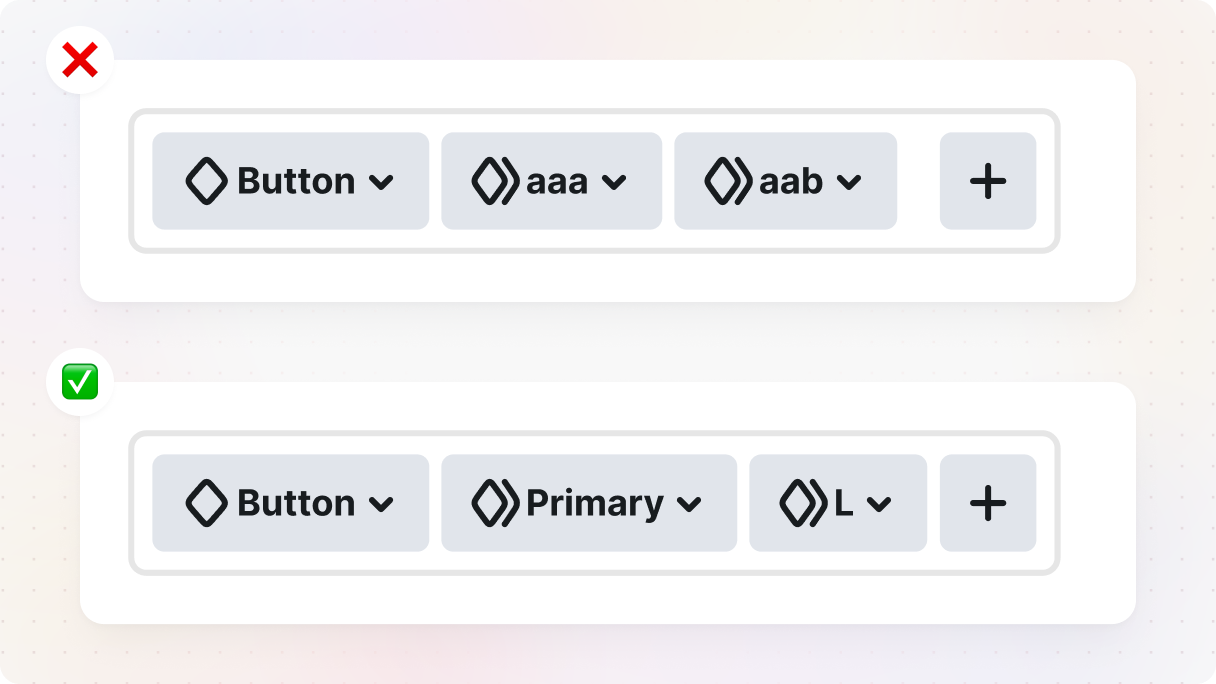Open the Button dropdown in the top card

(x=379, y=181)
